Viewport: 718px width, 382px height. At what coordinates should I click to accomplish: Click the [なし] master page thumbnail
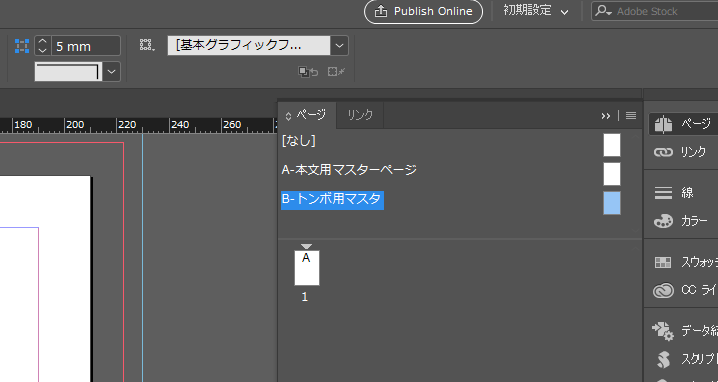click(x=612, y=145)
